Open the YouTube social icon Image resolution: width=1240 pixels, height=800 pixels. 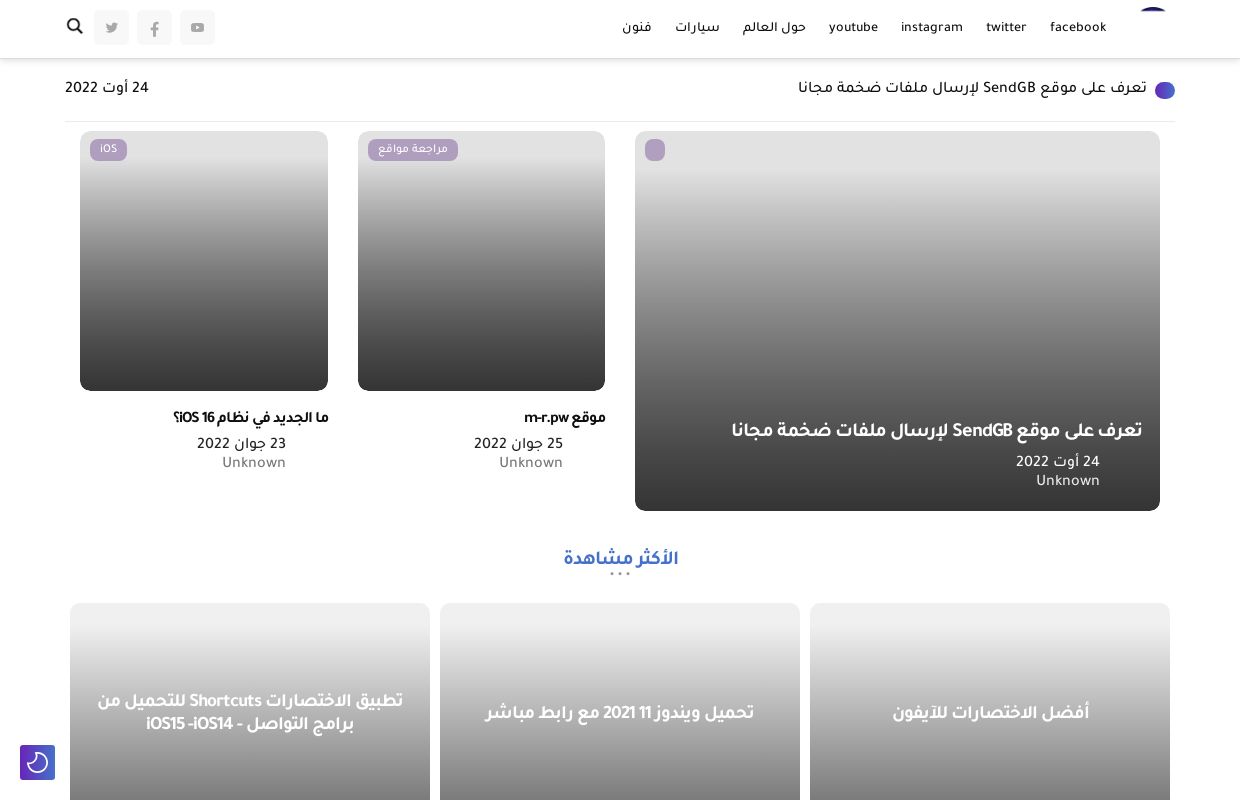pos(197,28)
